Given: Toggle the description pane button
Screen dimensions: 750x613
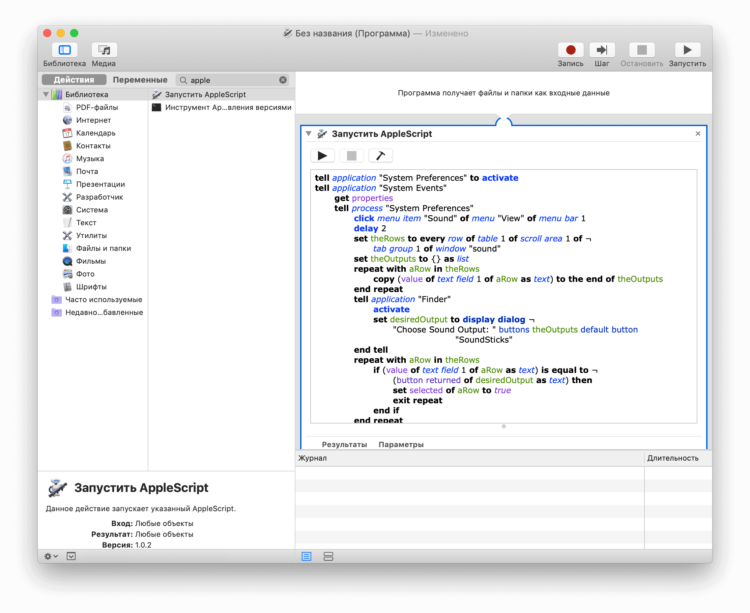Looking at the screenshot, I should (x=71, y=556).
